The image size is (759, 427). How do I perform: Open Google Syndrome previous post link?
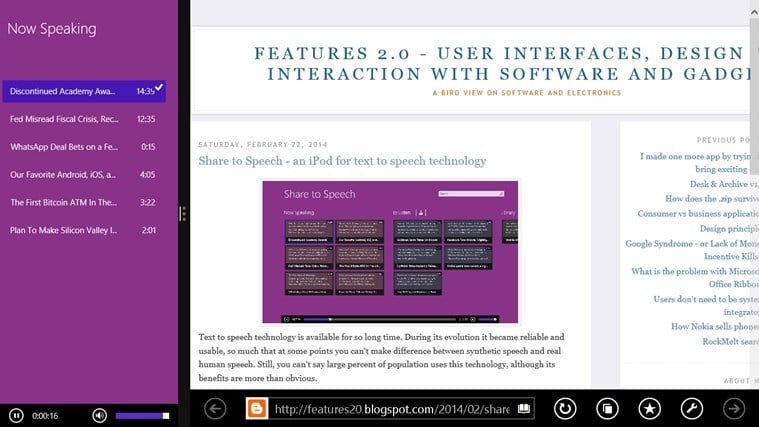point(692,250)
